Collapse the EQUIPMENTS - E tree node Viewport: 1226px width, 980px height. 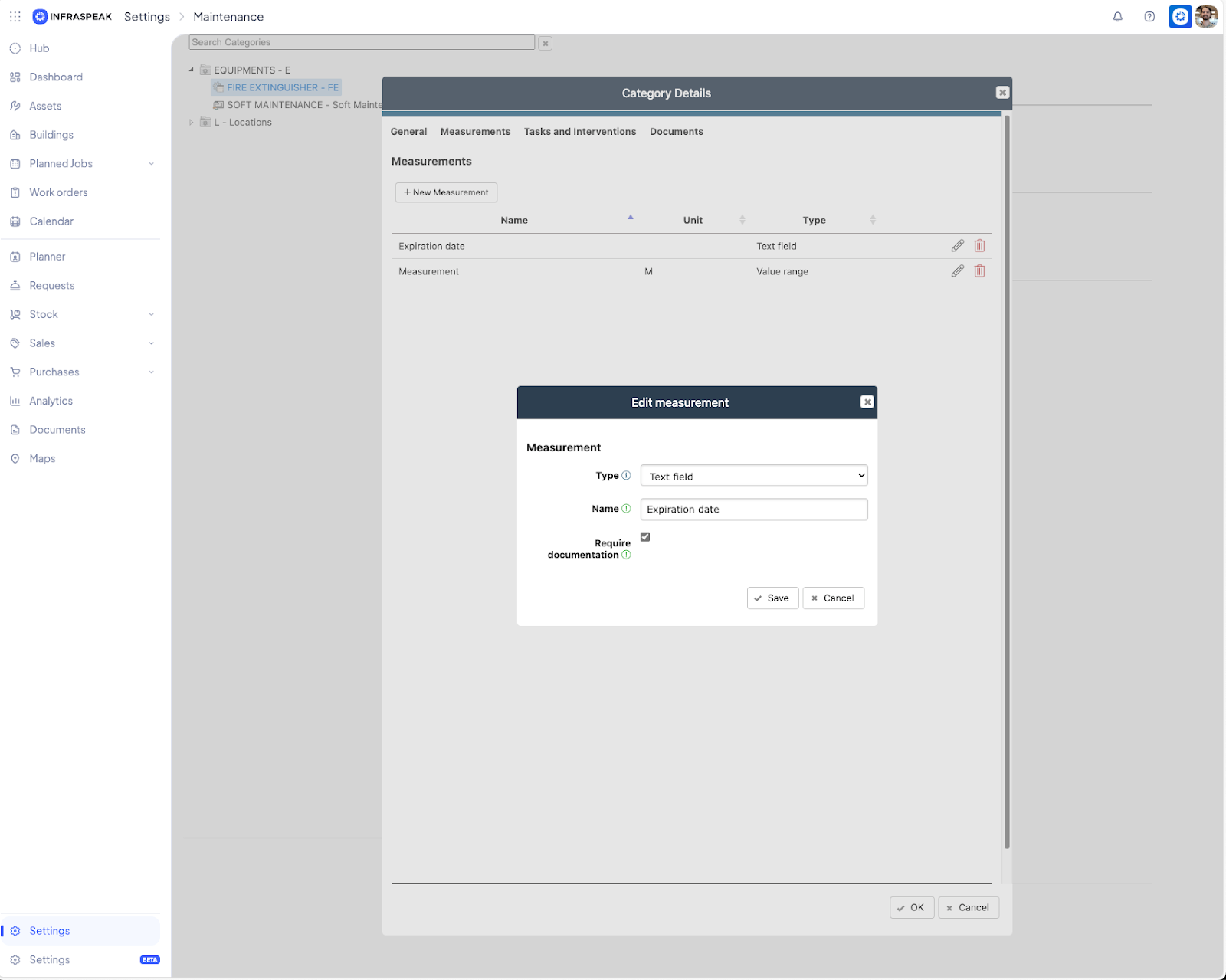[x=192, y=70]
